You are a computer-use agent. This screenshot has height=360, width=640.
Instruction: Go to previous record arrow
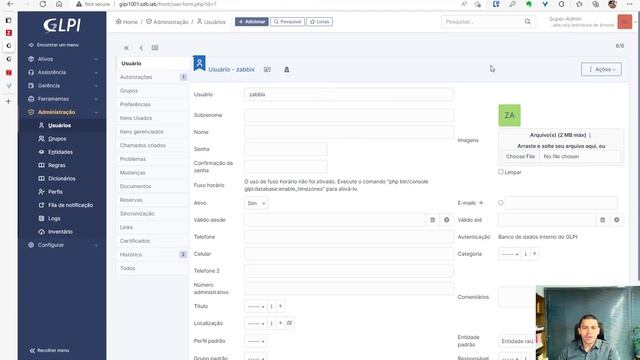coord(141,48)
